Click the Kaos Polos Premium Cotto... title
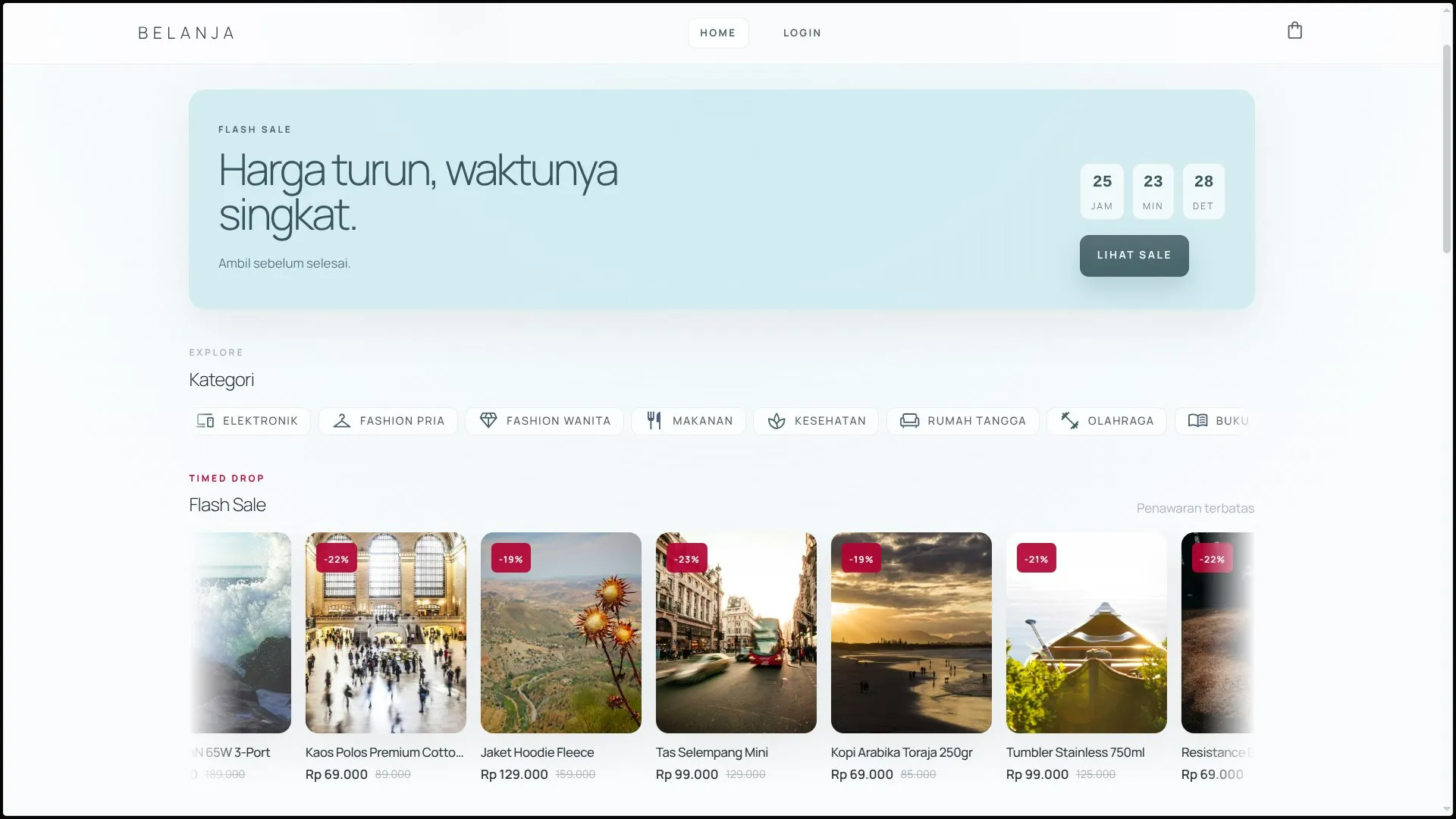The image size is (1456, 819). 384,752
